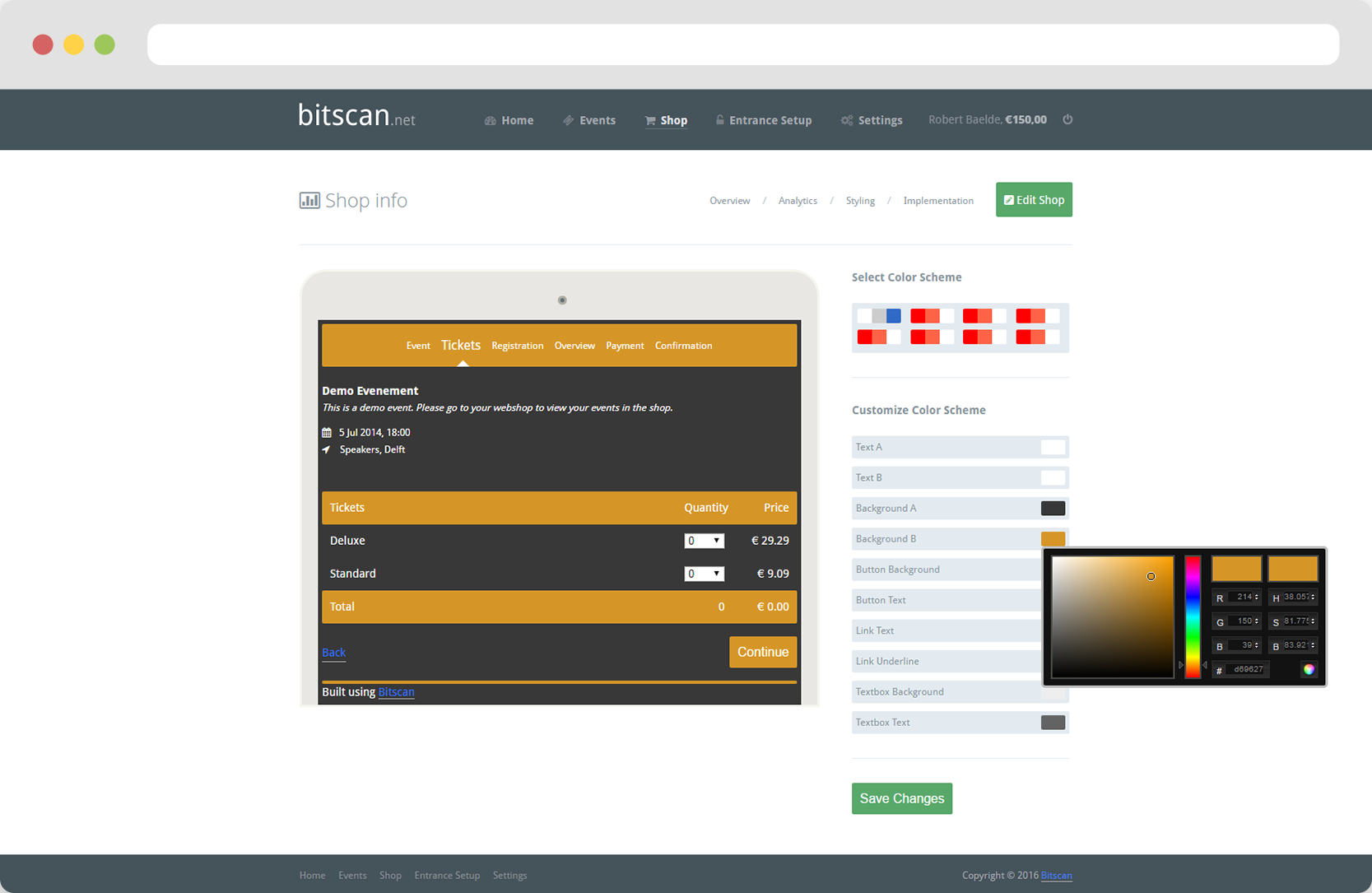Click the power logout icon top right
The width and height of the screenshot is (1372, 893).
(x=1067, y=119)
